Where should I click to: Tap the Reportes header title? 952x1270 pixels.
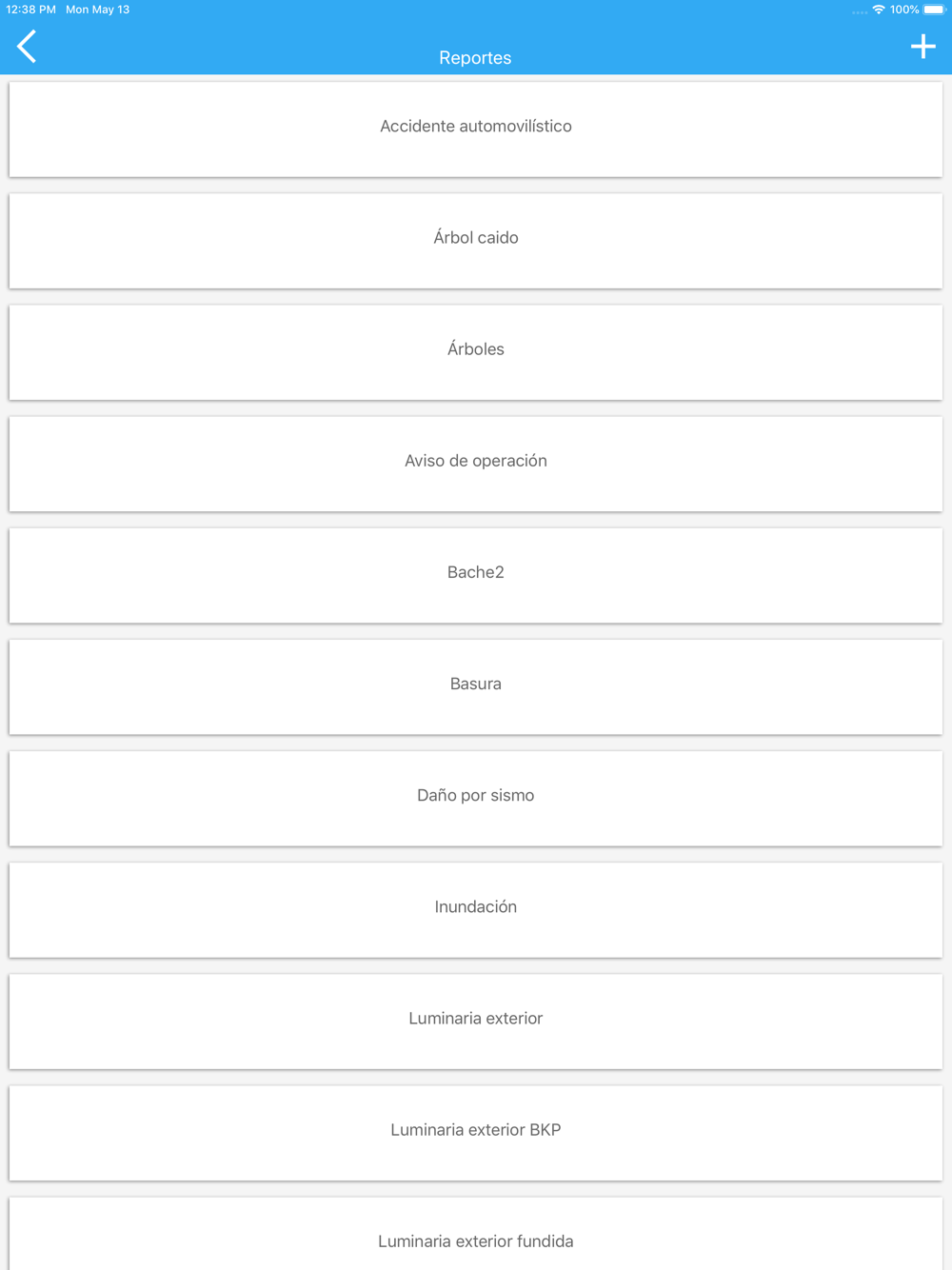click(475, 58)
